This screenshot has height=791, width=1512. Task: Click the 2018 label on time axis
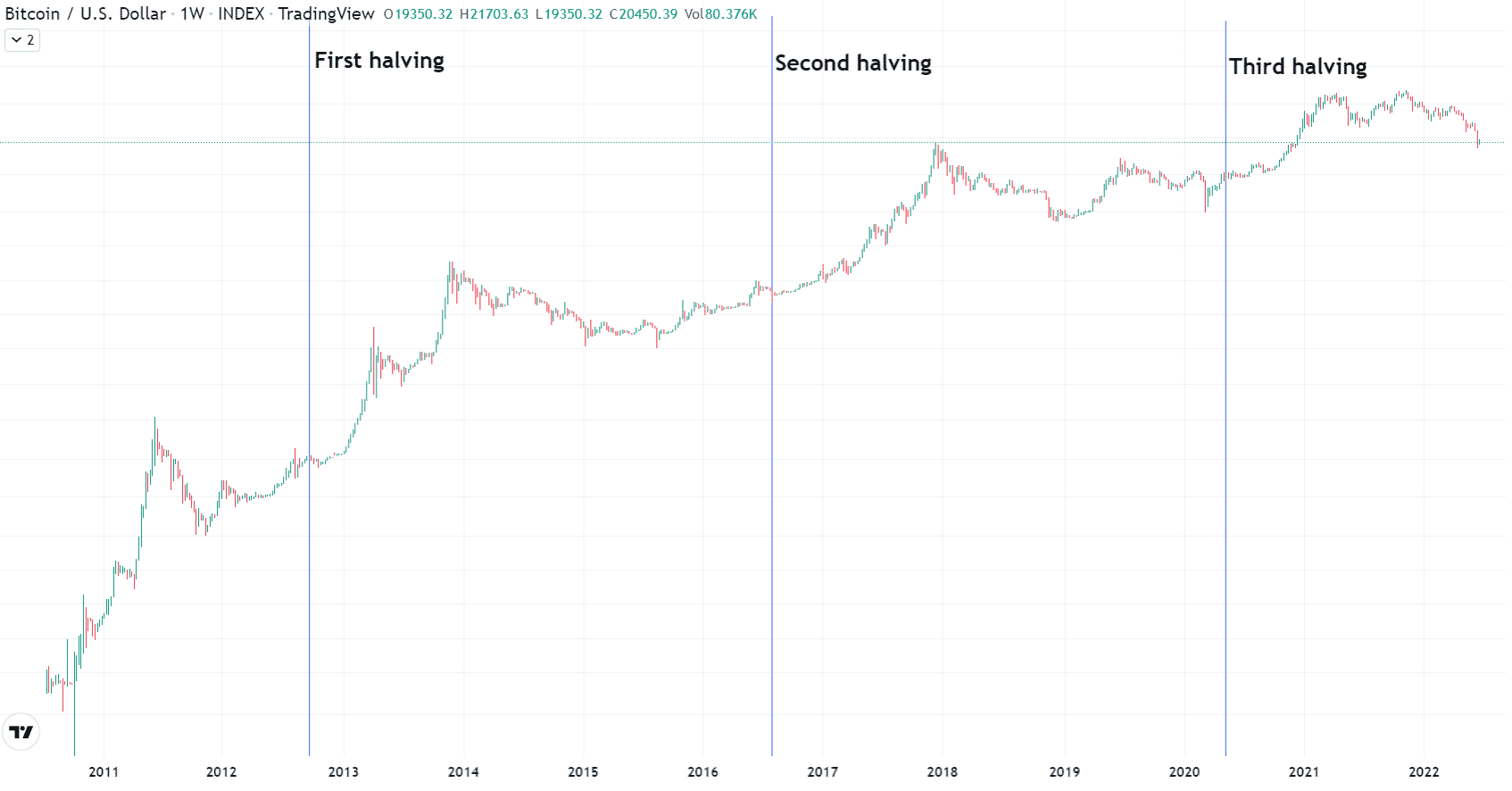coord(943,772)
